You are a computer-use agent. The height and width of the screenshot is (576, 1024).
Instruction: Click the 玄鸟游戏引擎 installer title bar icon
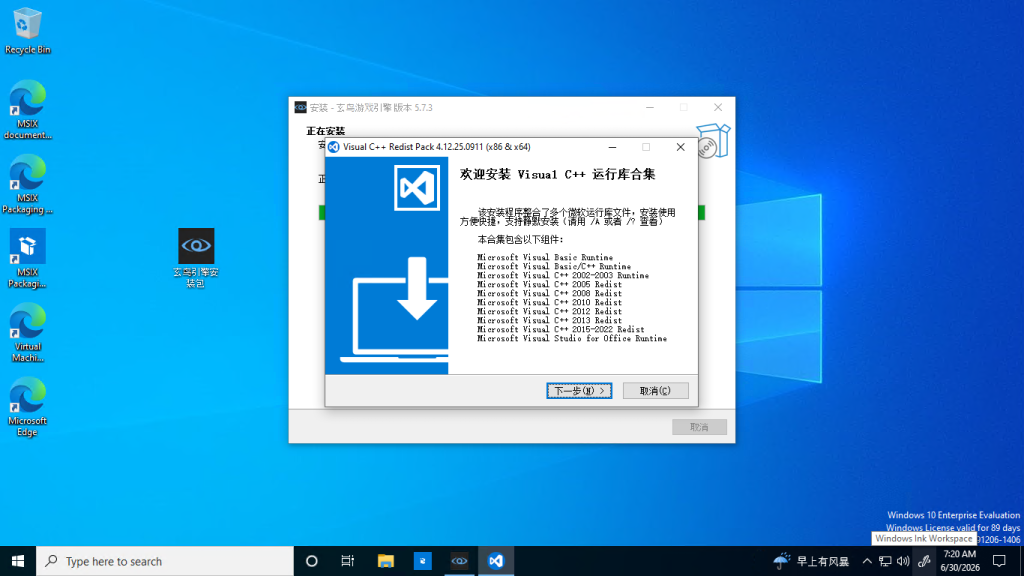pyautogui.click(x=300, y=108)
